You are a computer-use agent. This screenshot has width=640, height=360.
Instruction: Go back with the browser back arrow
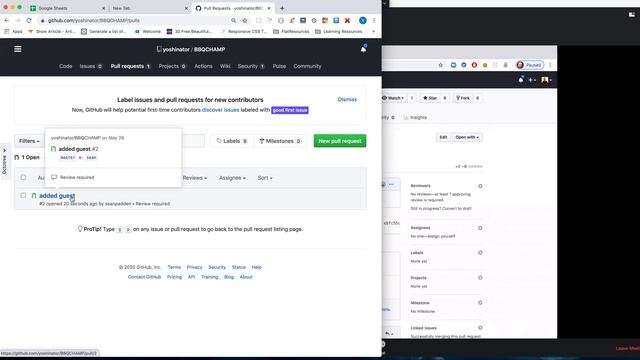click(7, 20)
